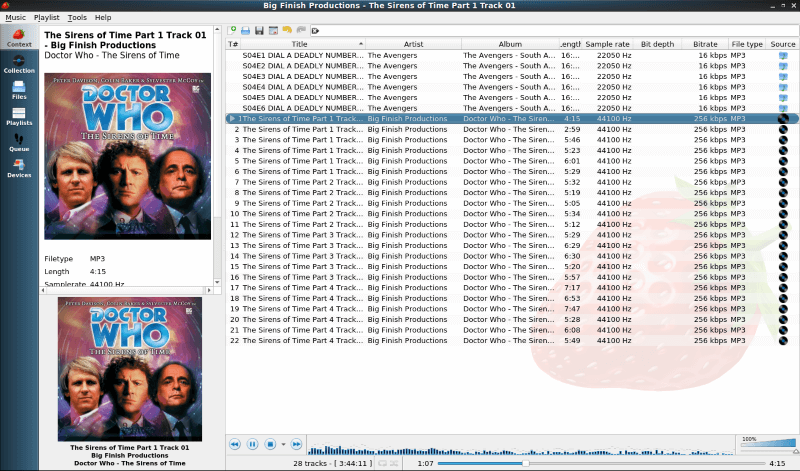Click source icon for S04E3 DIAL A DEADLY NUMBER
800x471 pixels.
783,77
